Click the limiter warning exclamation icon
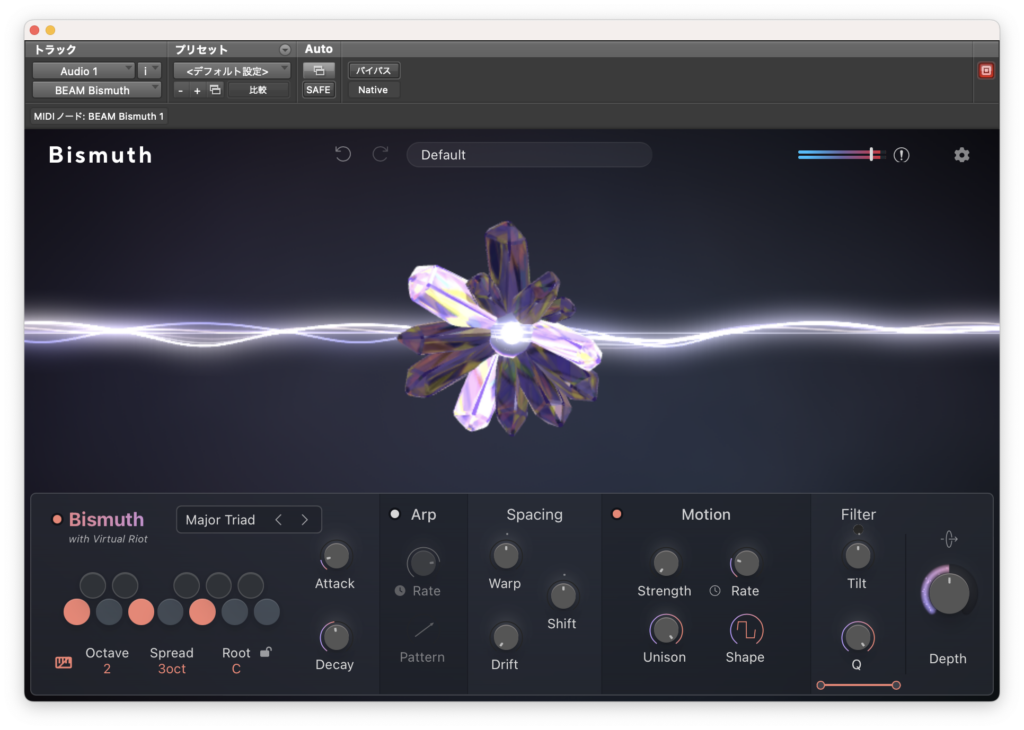 tap(901, 155)
